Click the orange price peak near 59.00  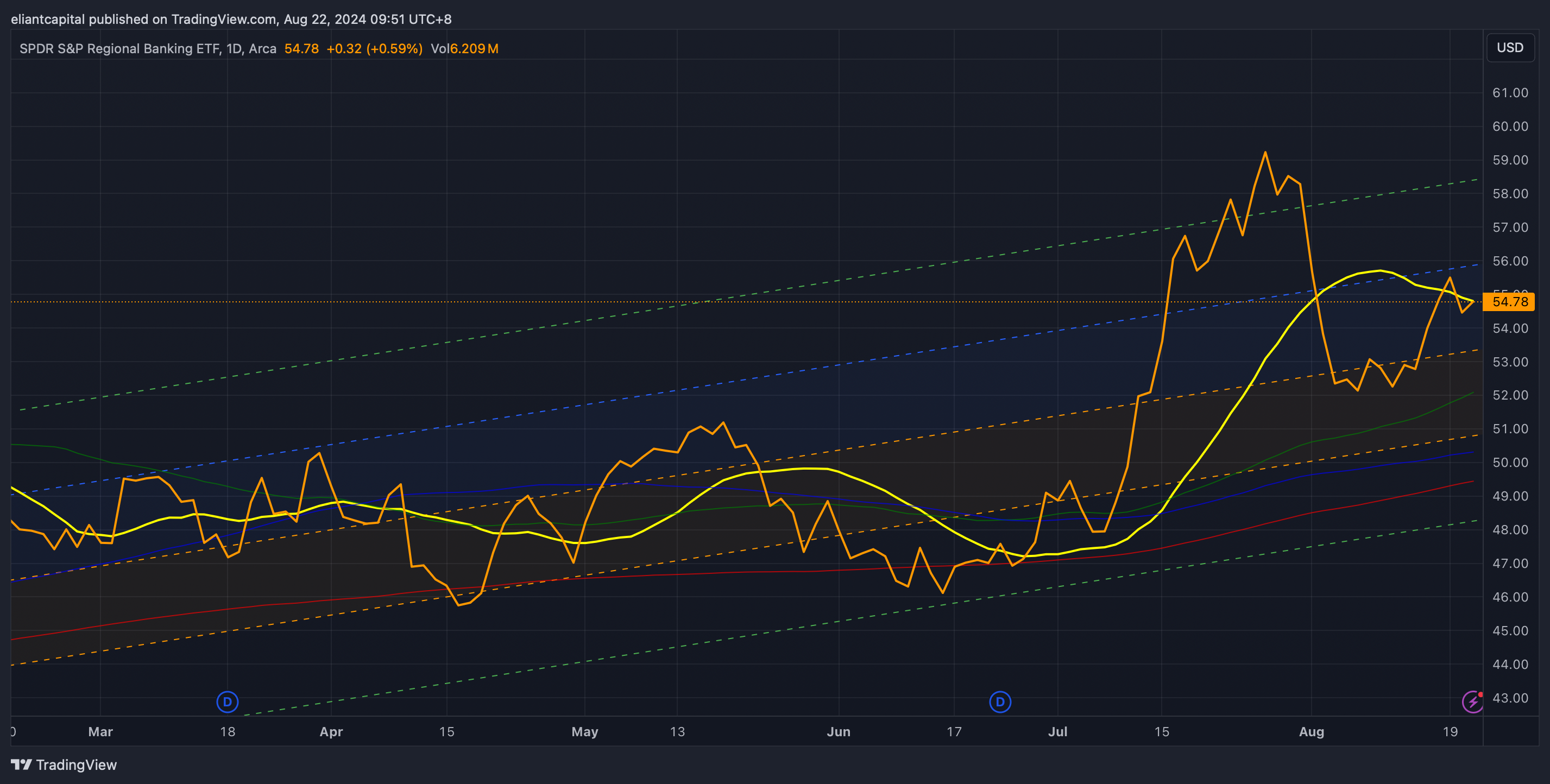click(1265, 152)
